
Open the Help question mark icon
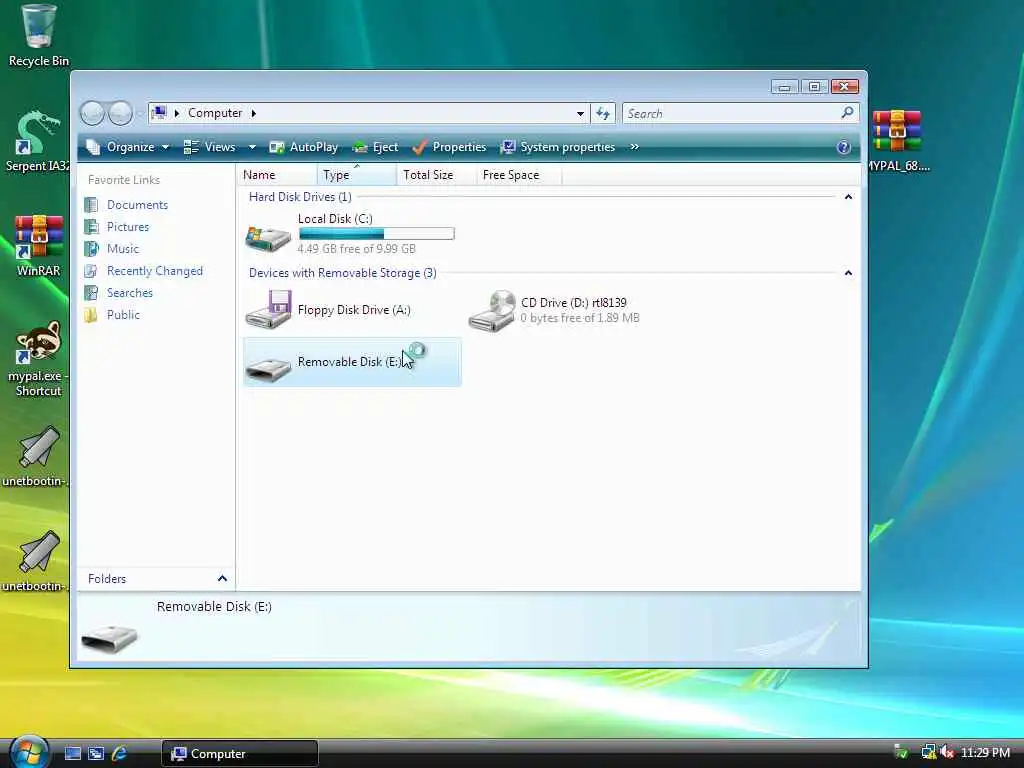pos(843,147)
